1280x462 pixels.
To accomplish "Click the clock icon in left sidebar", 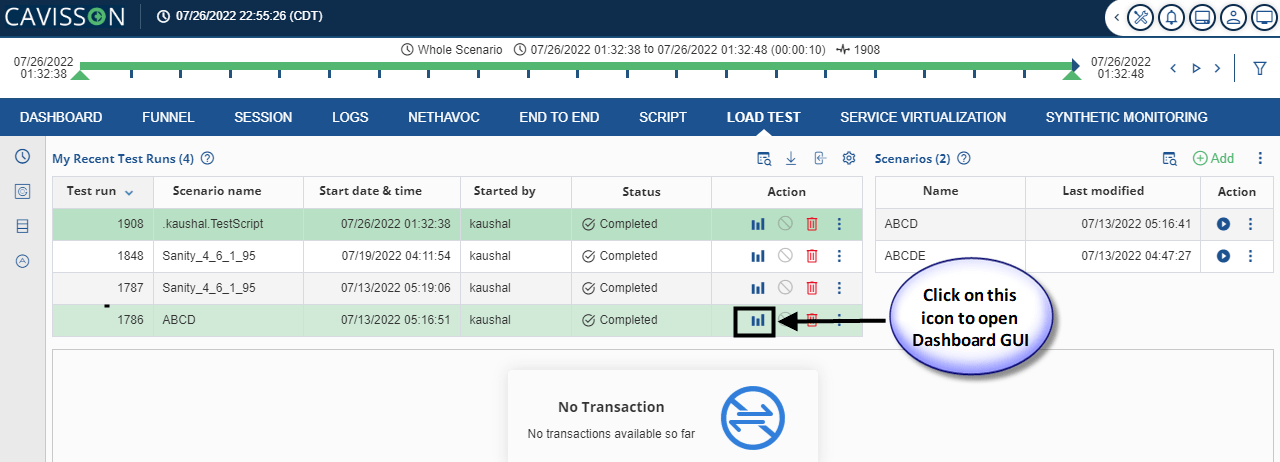I will [22, 156].
